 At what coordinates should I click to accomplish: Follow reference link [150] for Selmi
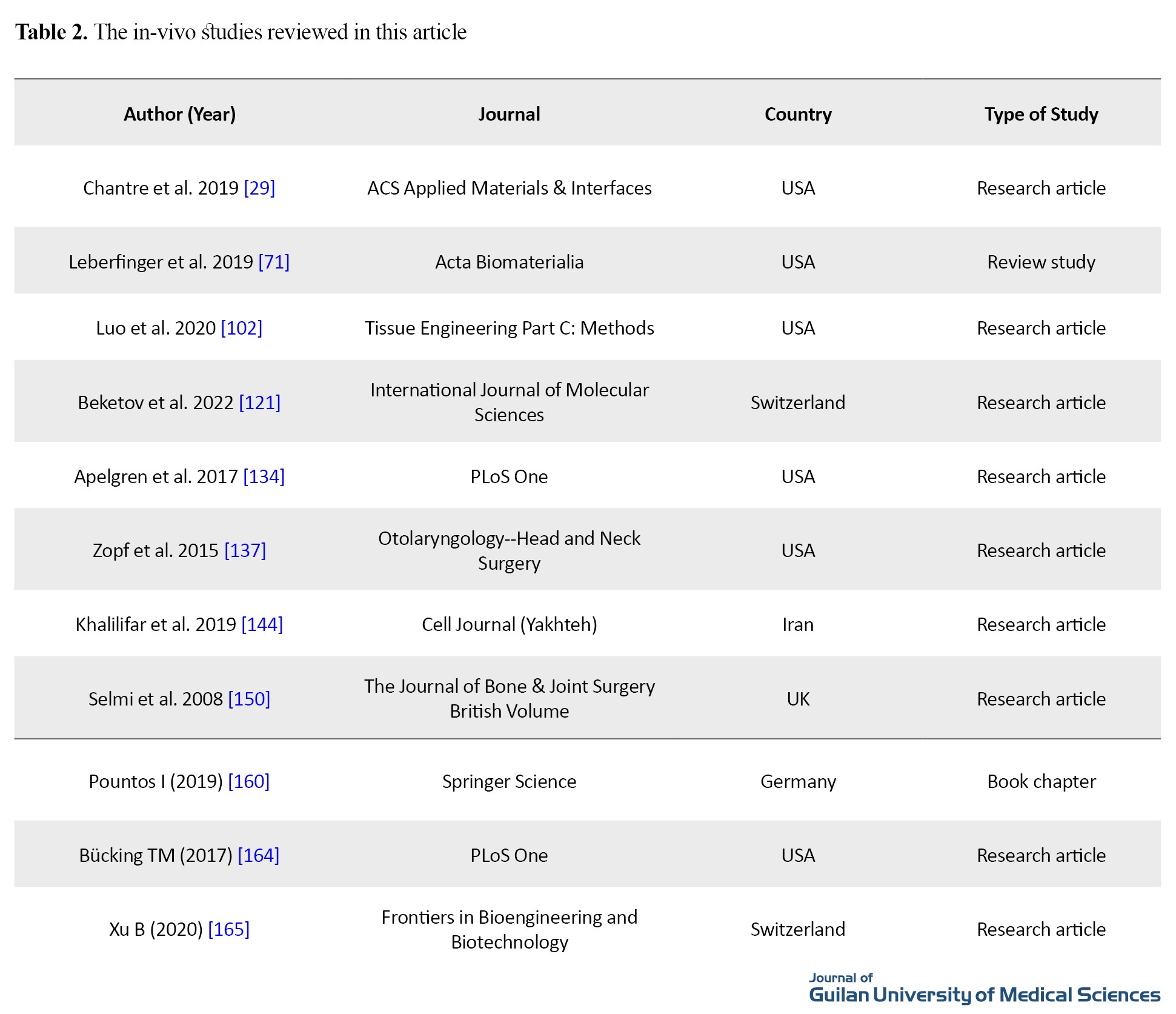point(249,699)
